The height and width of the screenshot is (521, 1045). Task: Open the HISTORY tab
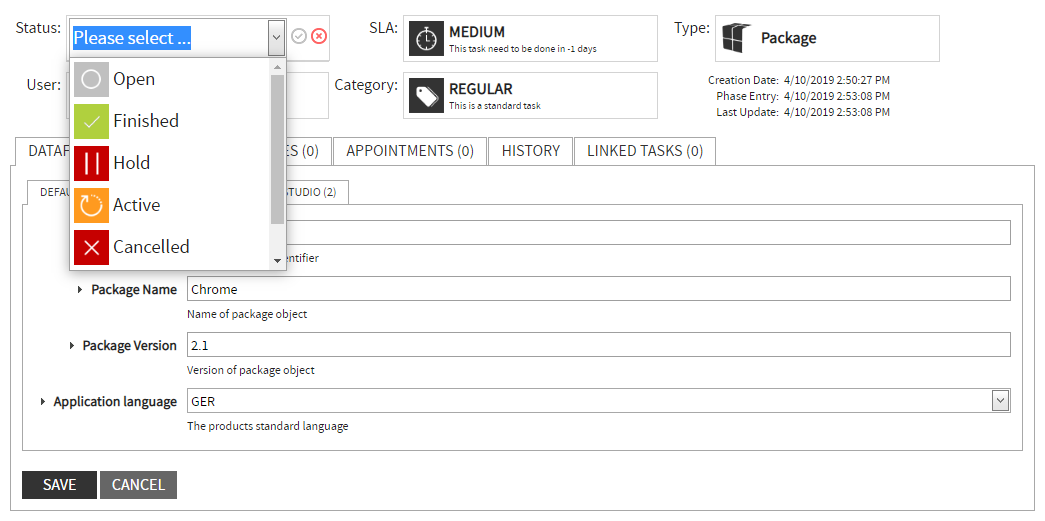(530, 151)
